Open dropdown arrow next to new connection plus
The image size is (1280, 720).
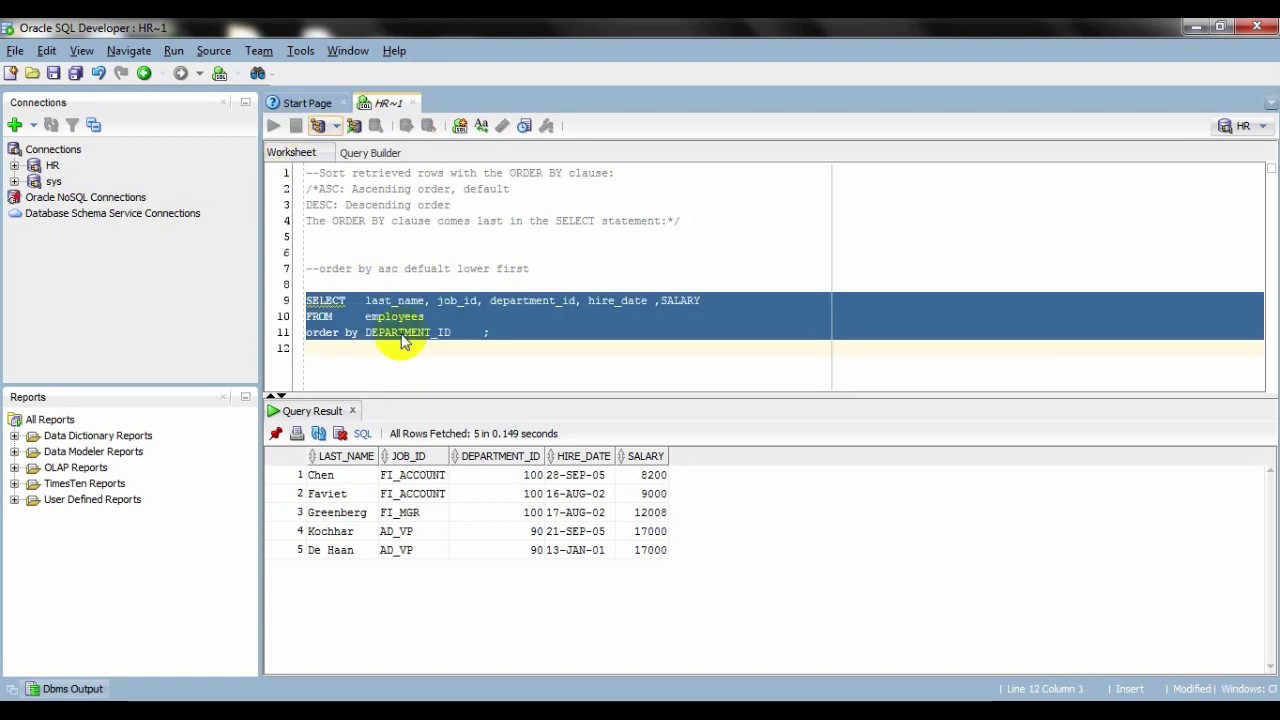tap(33, 125)
